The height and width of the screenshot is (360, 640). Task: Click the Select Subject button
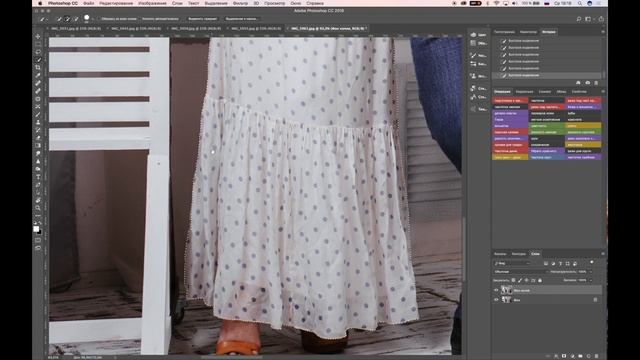coord(202,19)
